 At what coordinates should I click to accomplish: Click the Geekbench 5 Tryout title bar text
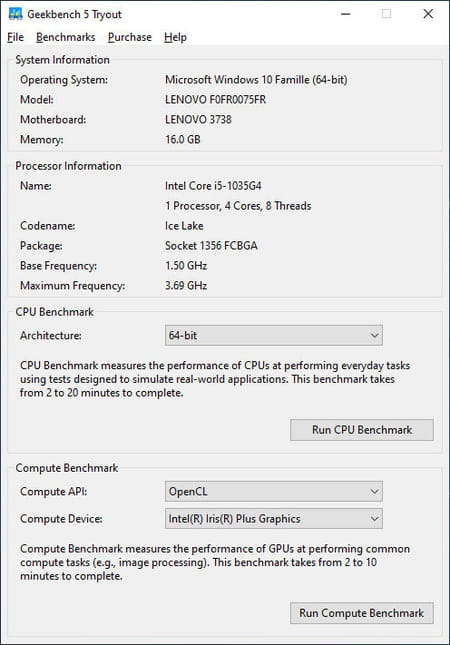[74, 14]
